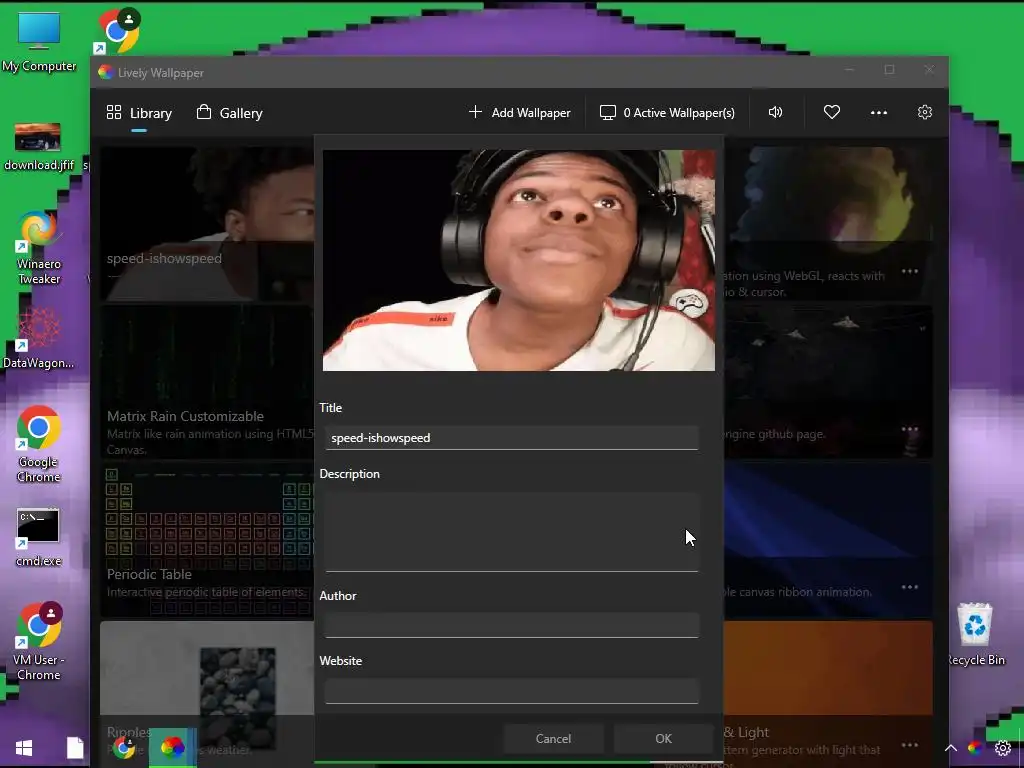1024x768 pixels.
Task: Click the wallpaper preview image in dialog
Action: point(519,261)
